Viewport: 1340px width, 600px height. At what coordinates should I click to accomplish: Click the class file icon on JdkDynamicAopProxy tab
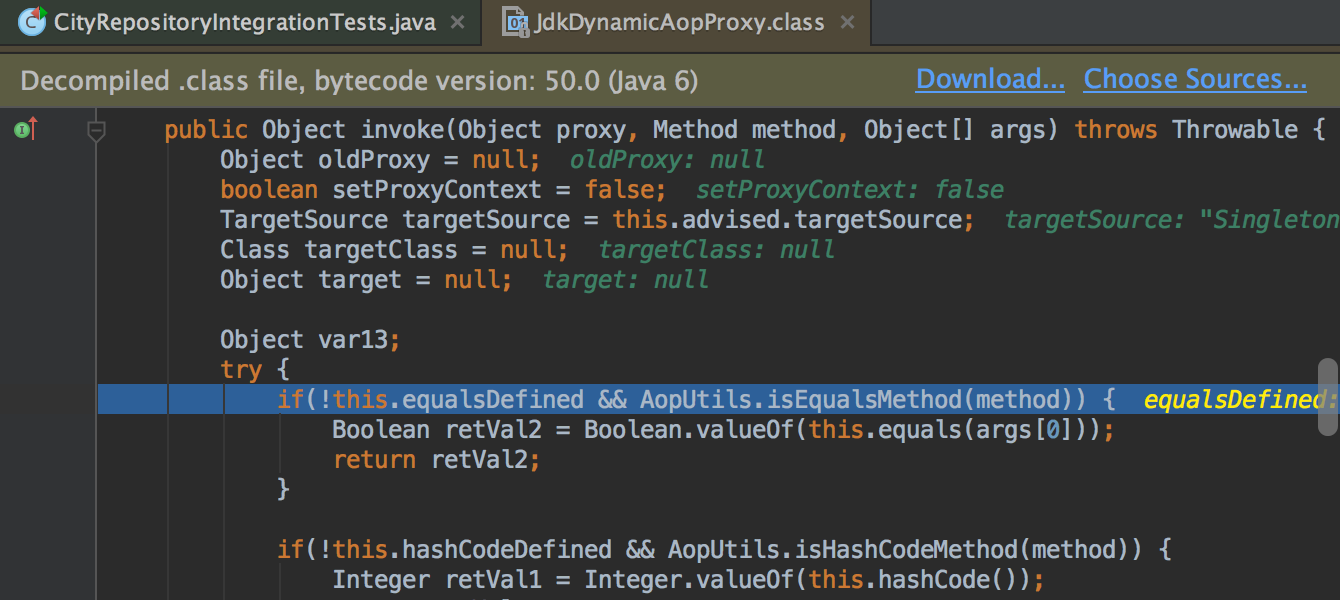pyautogui.click(x=515, y=22)
